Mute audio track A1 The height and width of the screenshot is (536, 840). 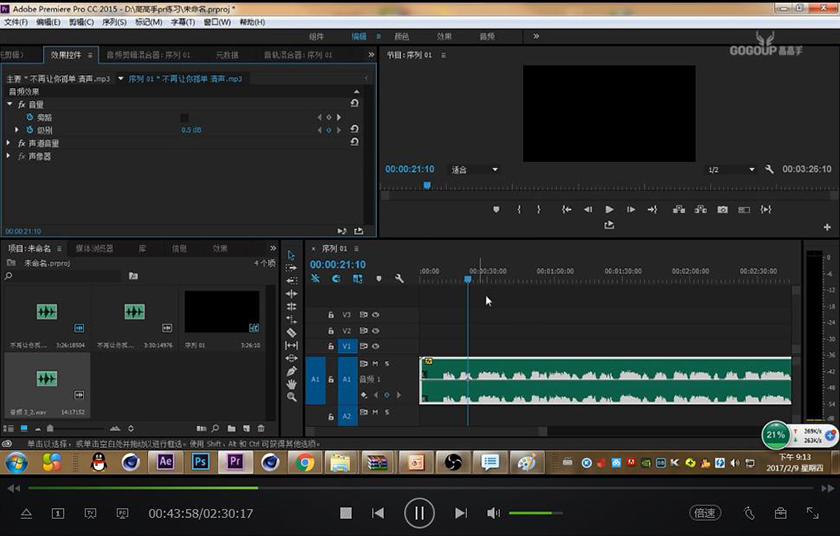click(x=375, y=364)
